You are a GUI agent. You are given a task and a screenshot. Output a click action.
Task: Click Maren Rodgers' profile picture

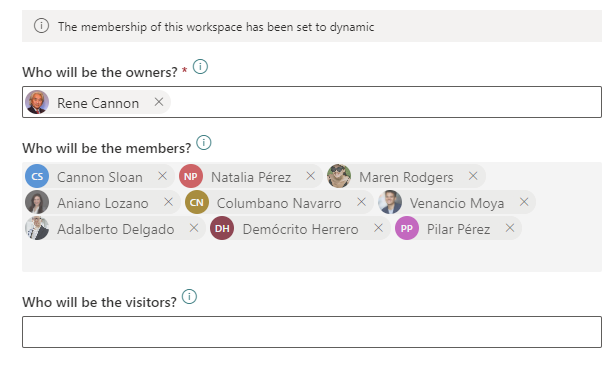[x=339, y=176]
